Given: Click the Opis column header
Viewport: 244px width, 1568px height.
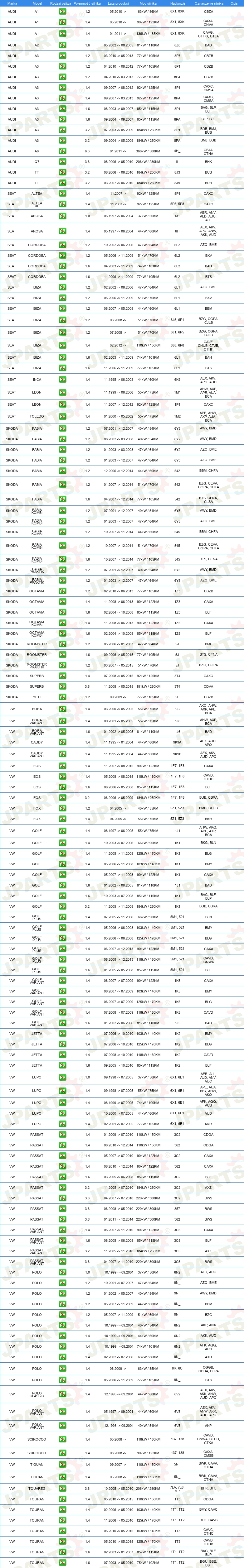Looking at the screenshot, I should coord(234,3).
